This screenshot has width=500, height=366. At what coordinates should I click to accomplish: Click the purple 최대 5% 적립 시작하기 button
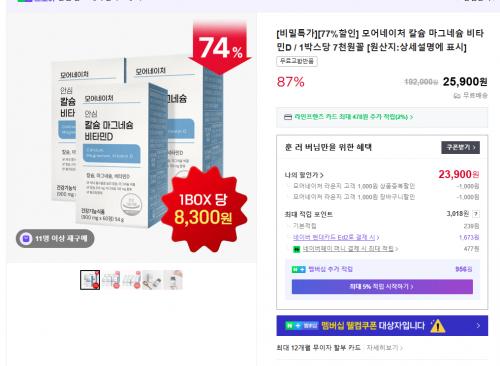(382, 287)
